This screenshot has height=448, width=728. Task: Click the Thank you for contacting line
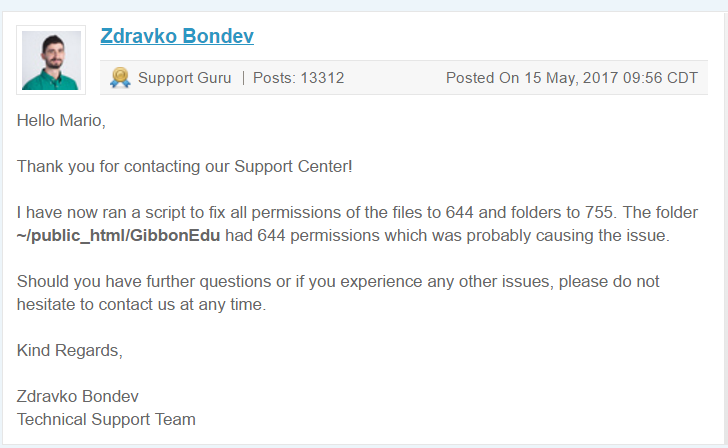point(185,166)
